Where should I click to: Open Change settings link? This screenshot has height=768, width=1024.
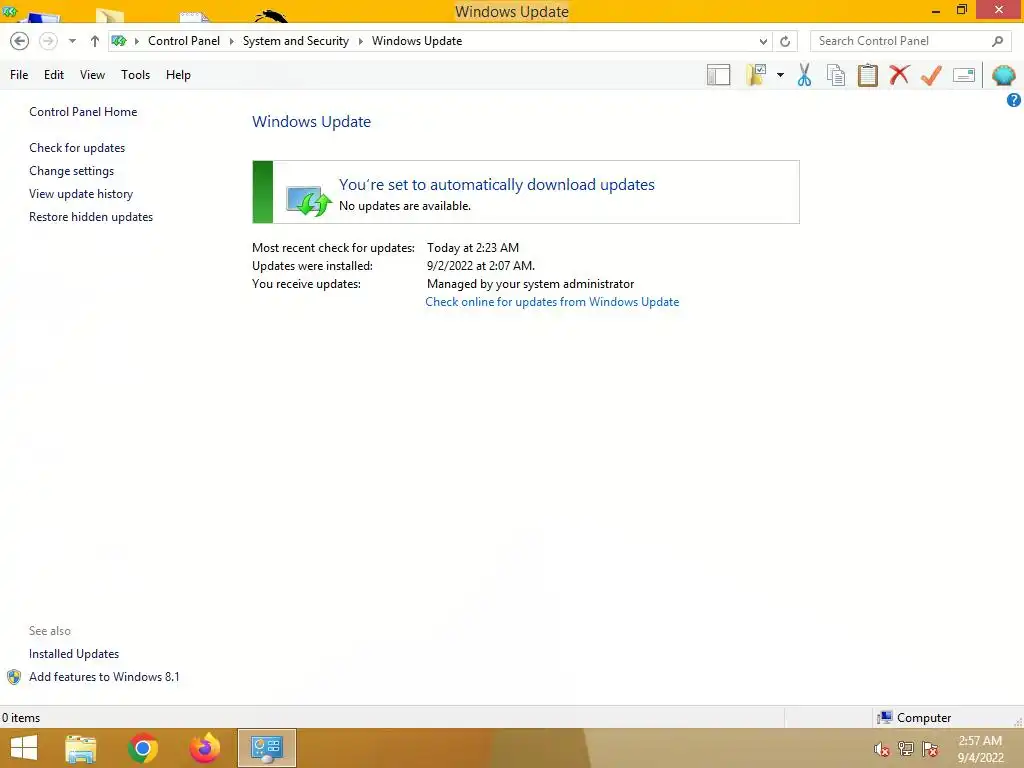point(71,170)
